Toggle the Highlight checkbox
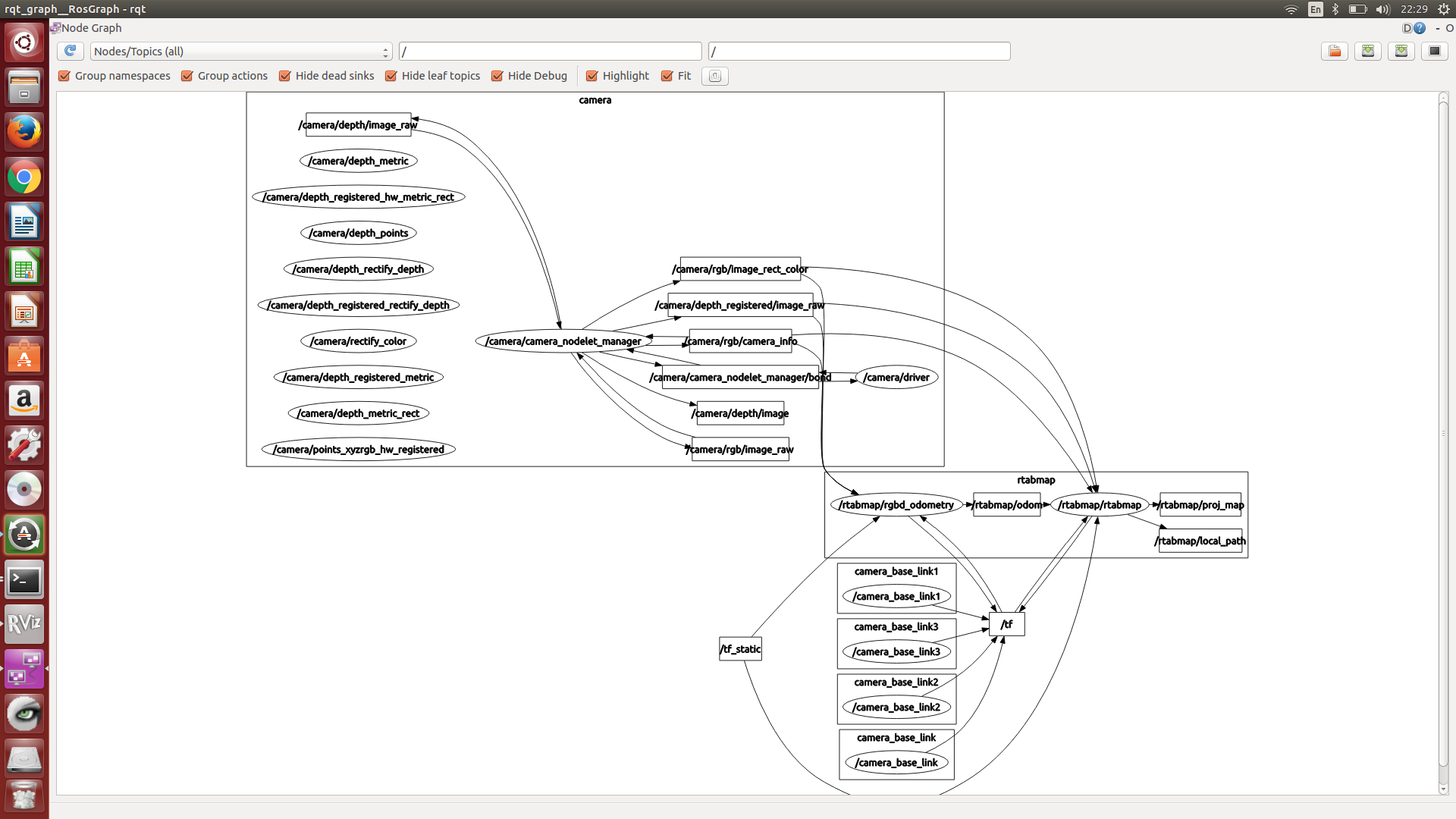Screen dimensions: 1456x819 [592, 76]
